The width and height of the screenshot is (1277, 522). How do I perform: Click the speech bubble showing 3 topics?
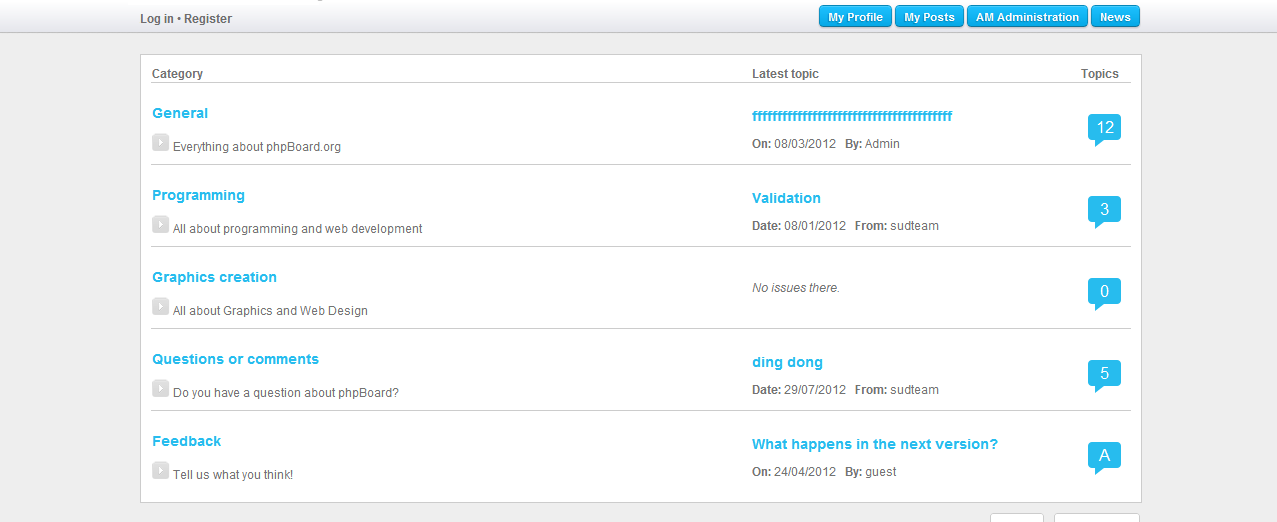point(1104,210)
